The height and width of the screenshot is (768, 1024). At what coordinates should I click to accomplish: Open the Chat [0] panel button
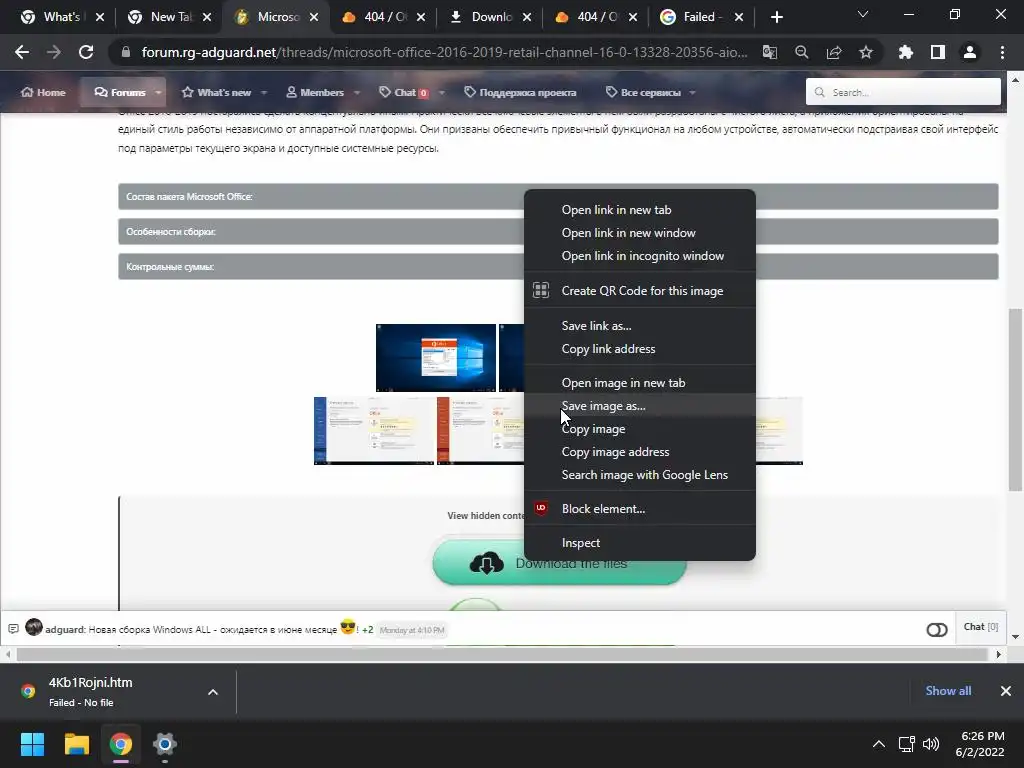click(981, 627)
